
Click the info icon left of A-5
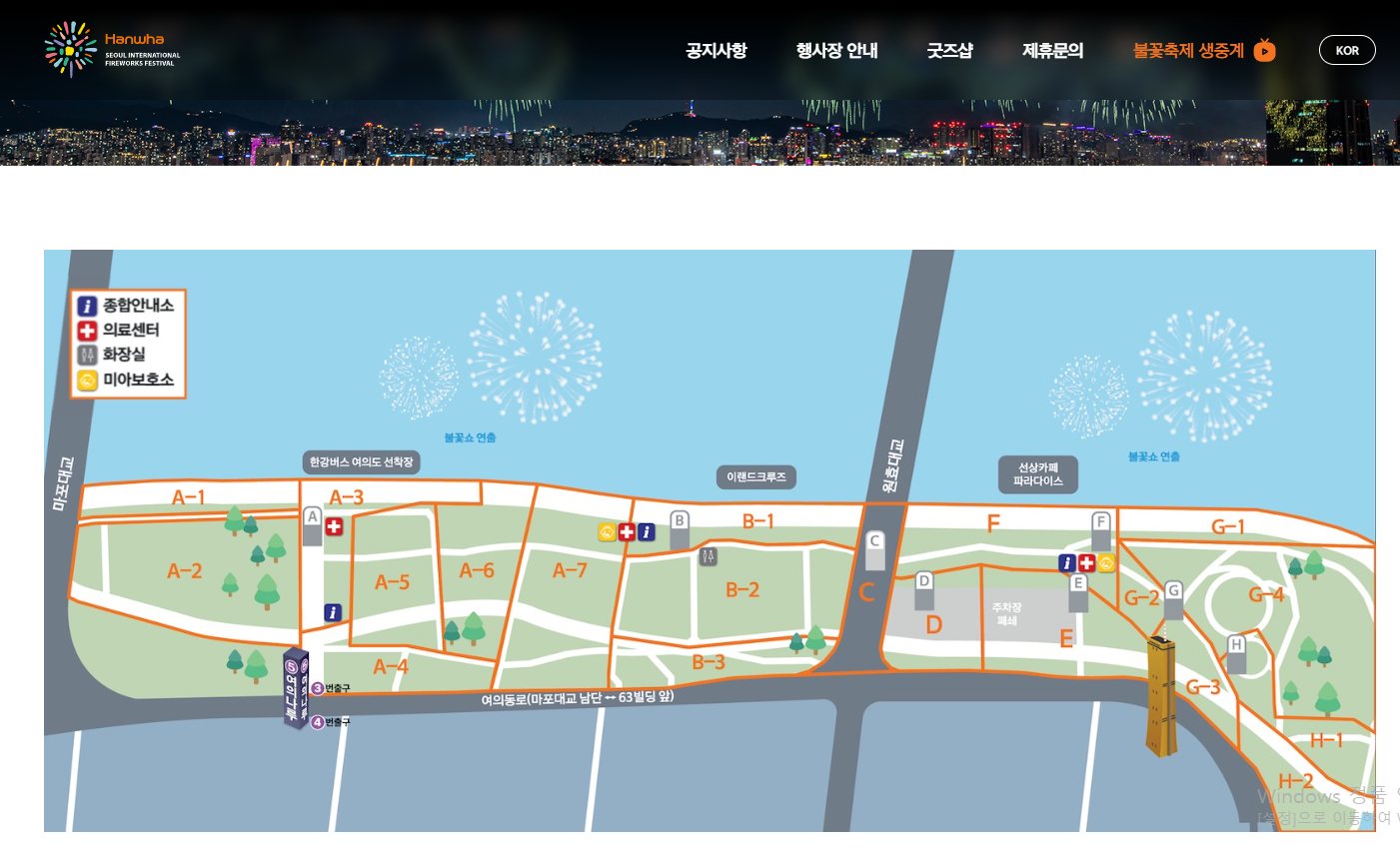[333, 612]
